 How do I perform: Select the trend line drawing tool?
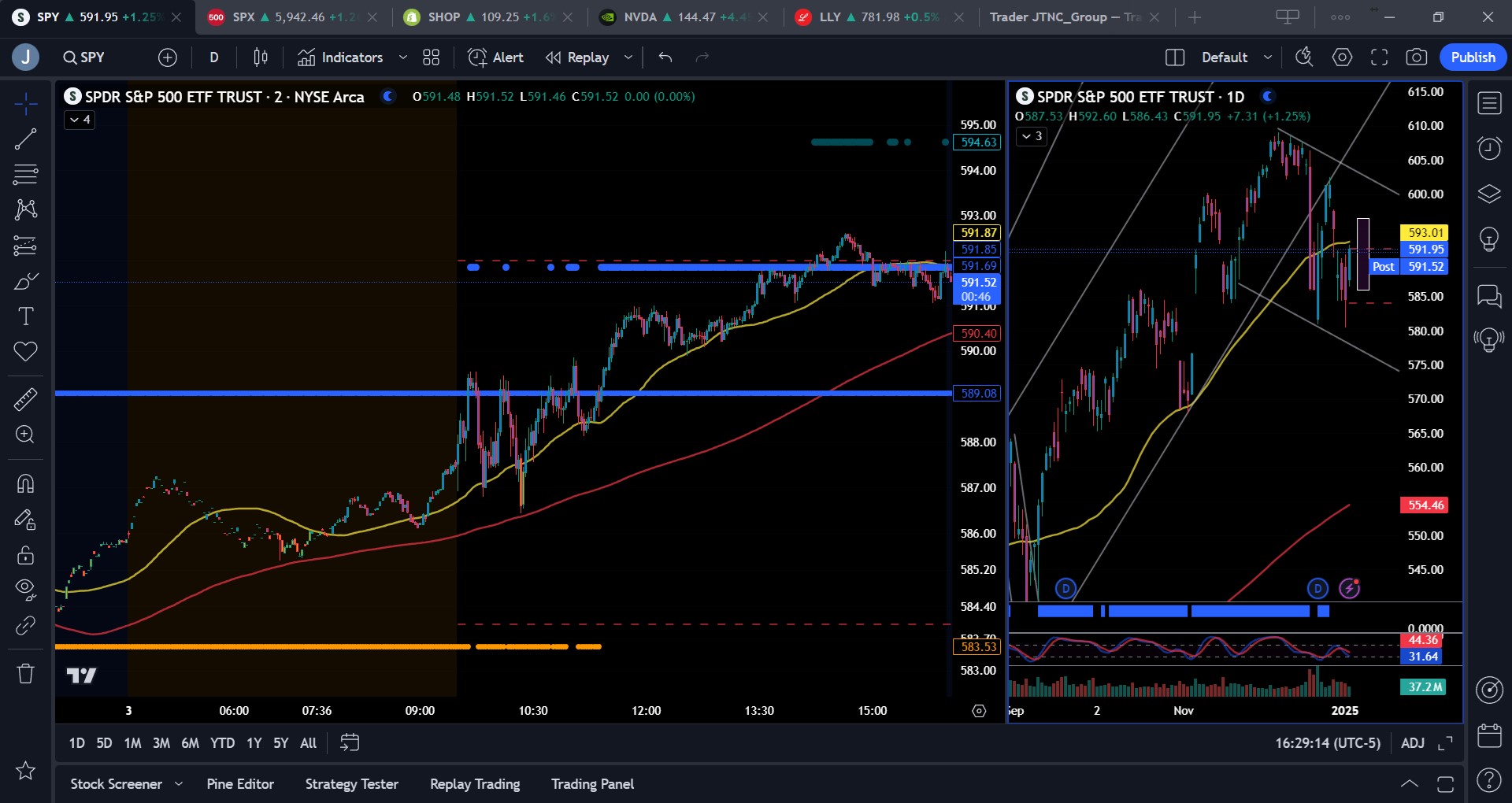tap(25, 139)
